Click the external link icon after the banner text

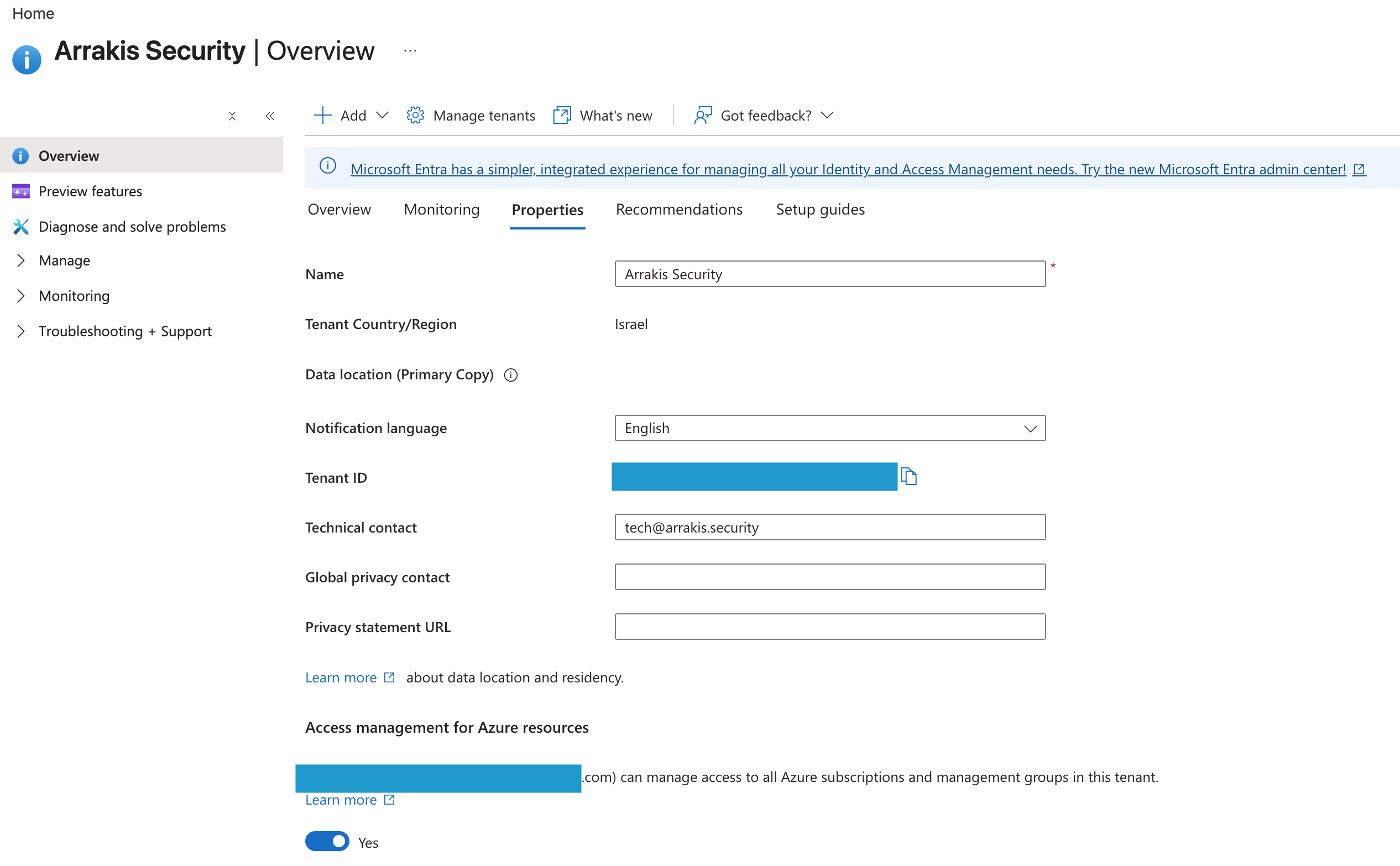point(1359,170)
